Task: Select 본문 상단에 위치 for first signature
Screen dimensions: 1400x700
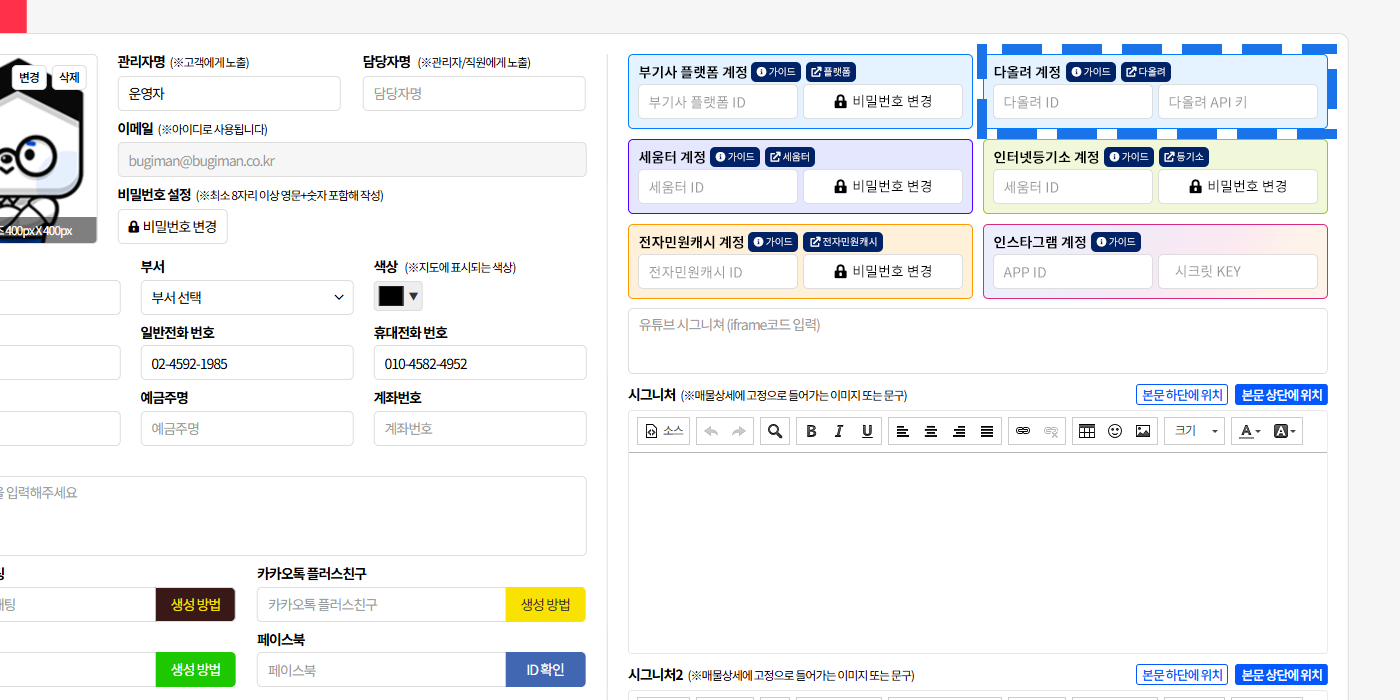Action: pyautogui.click(x=1281, y=395)
